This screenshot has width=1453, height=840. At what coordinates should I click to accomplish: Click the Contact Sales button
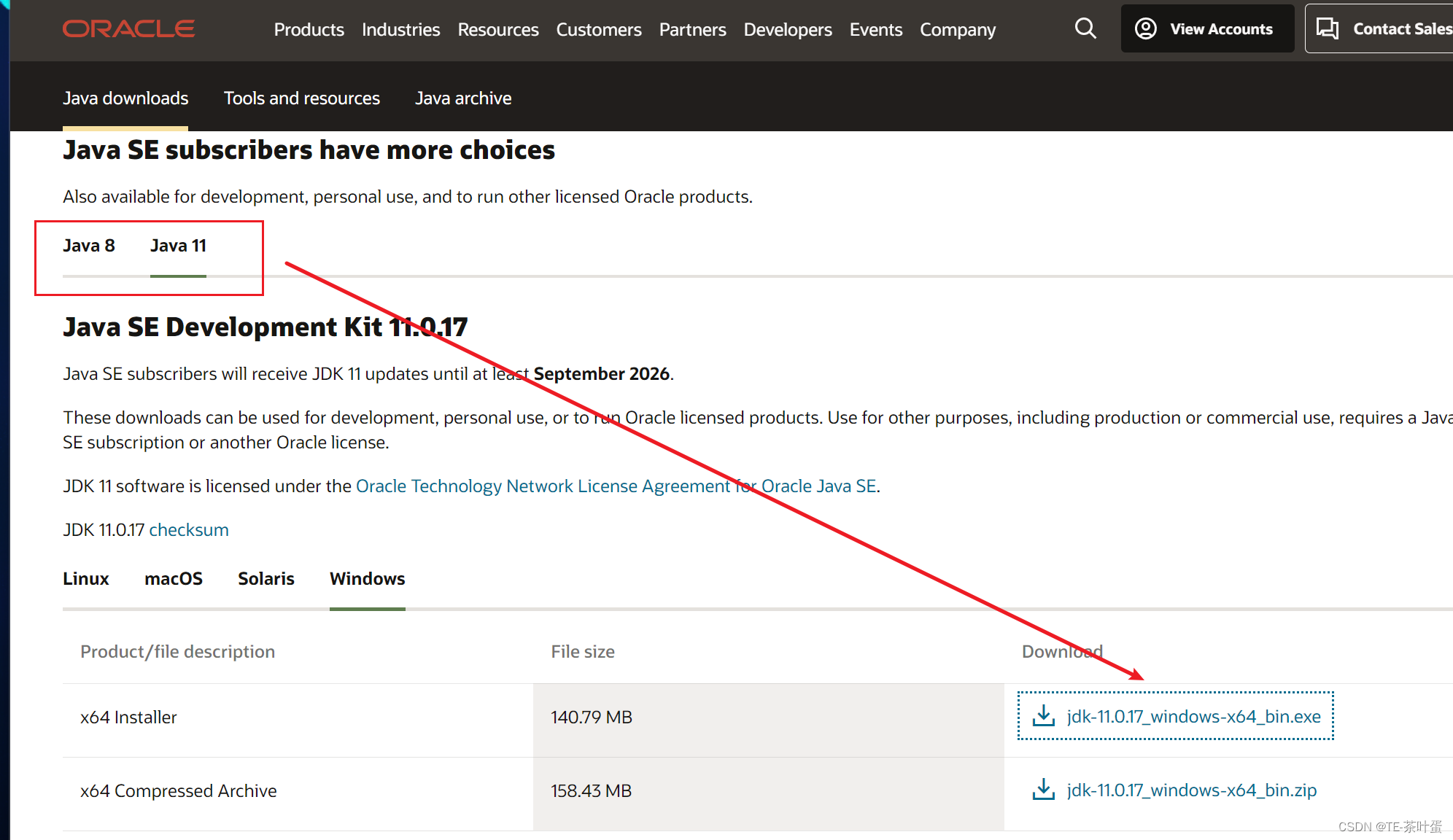[1380, 28]
